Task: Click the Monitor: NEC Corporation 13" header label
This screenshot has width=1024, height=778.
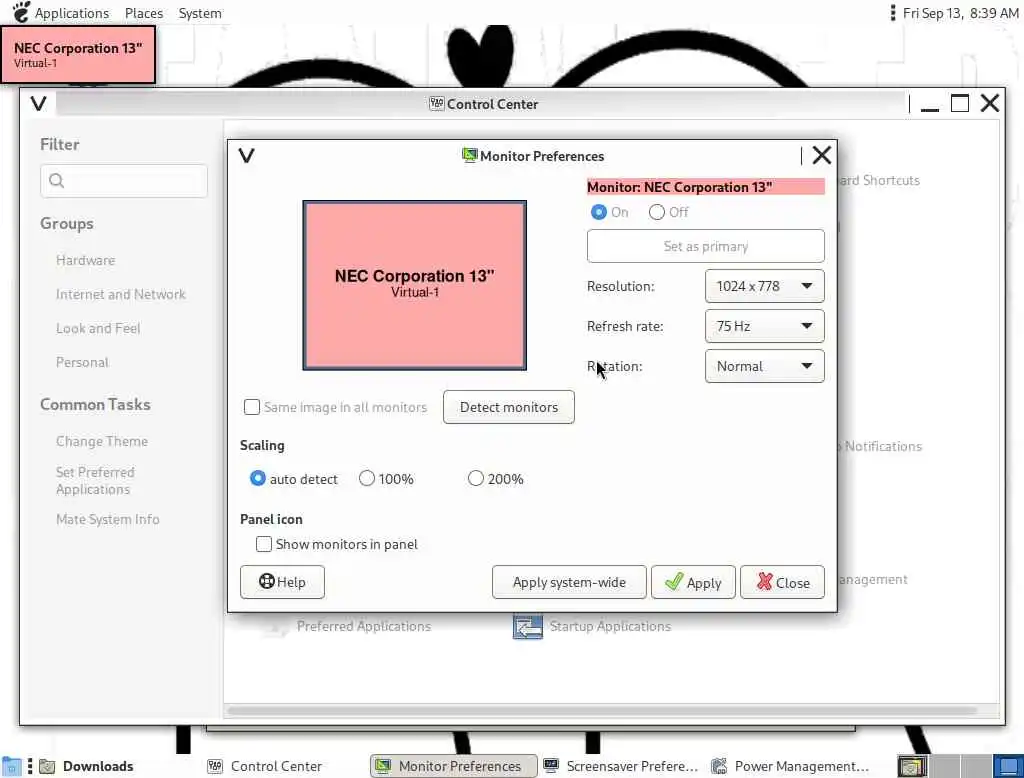Action: [705, 187]
